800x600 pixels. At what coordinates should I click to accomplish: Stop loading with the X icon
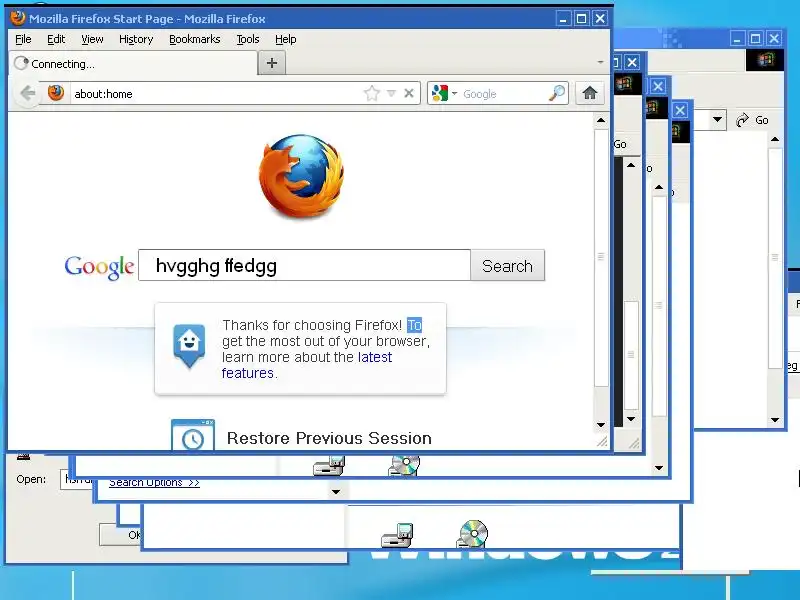409,93
